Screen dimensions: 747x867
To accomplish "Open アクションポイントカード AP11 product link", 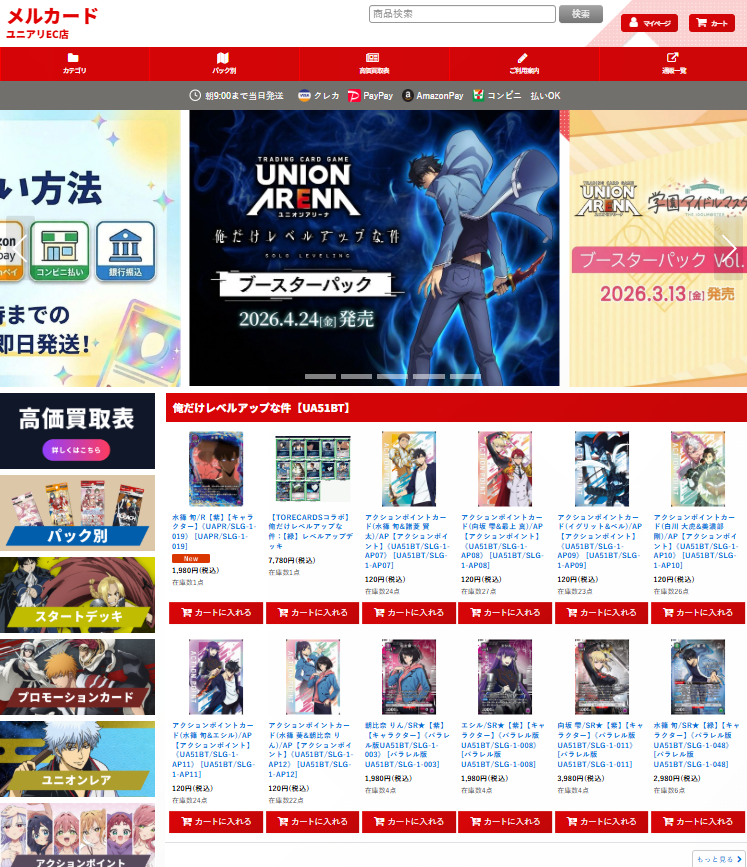I will 214,749.
